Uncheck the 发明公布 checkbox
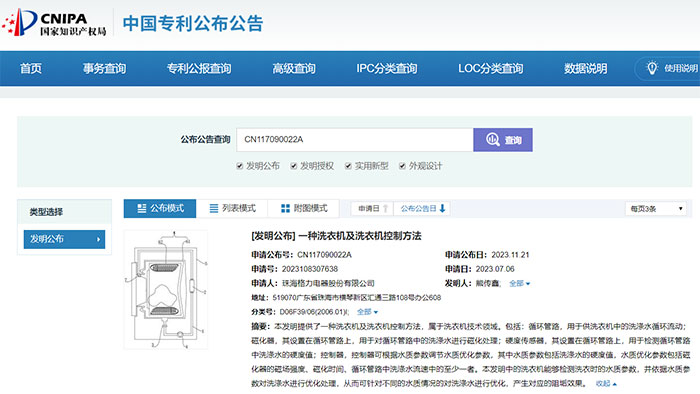Screen dimensions: 700x394 click(x=240, y=166)
